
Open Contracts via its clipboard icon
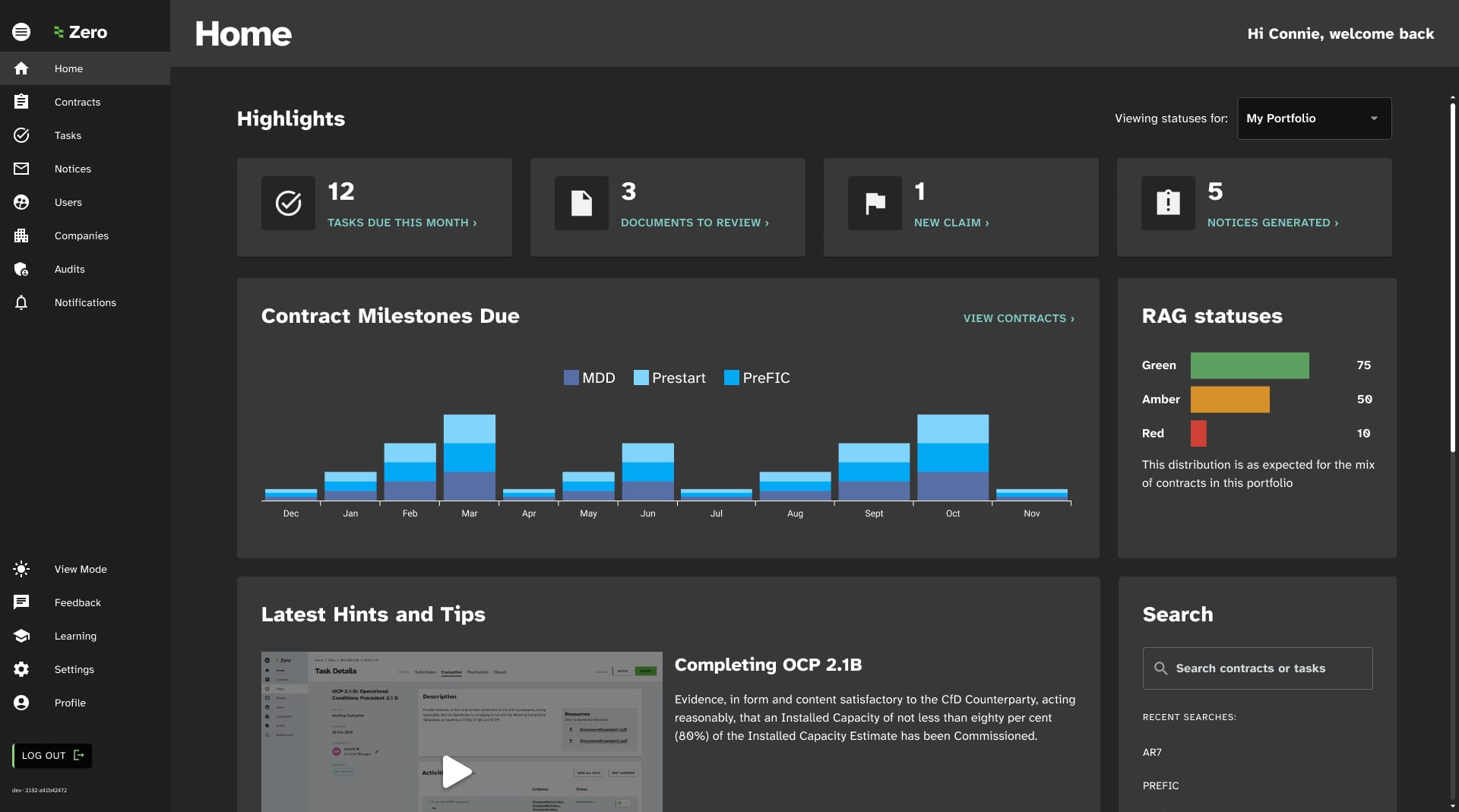(21, 102)
